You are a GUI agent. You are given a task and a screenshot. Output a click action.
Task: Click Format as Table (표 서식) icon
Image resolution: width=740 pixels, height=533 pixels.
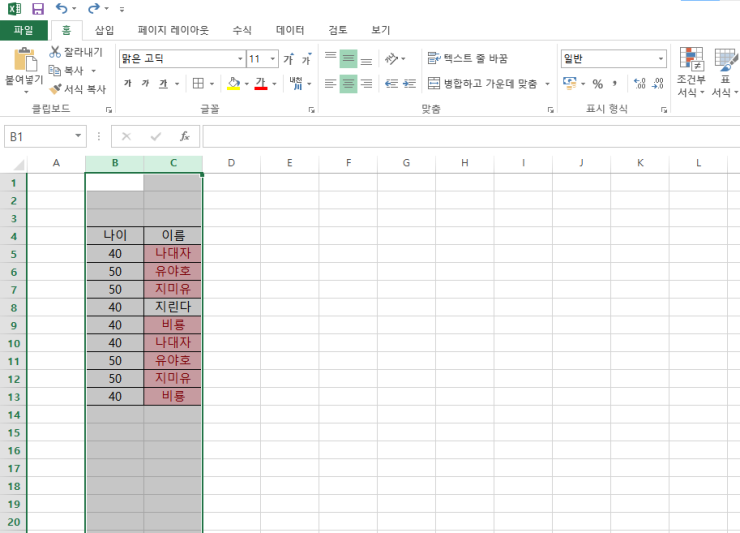726,59
